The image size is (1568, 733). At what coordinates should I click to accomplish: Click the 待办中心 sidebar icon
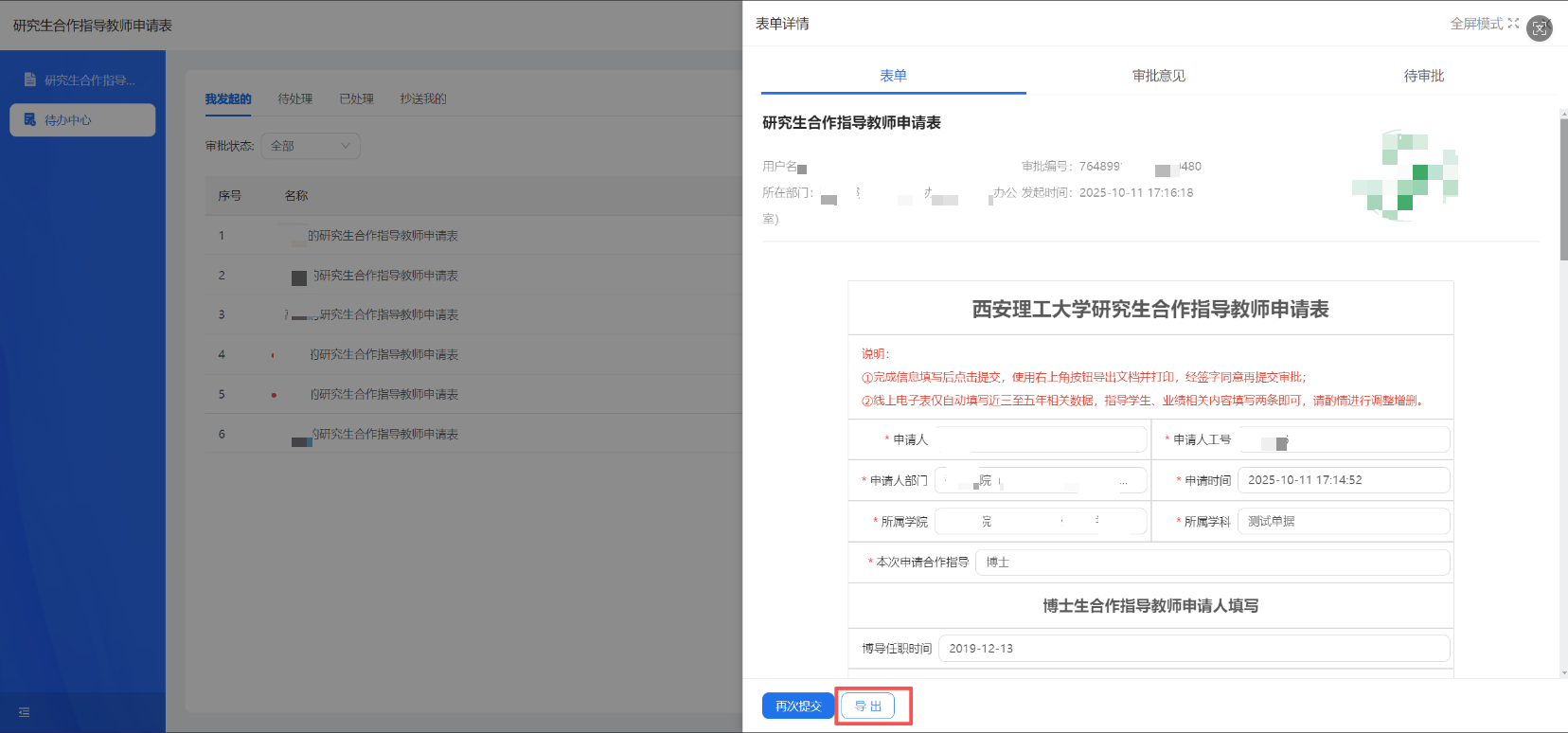pos(30,120)
